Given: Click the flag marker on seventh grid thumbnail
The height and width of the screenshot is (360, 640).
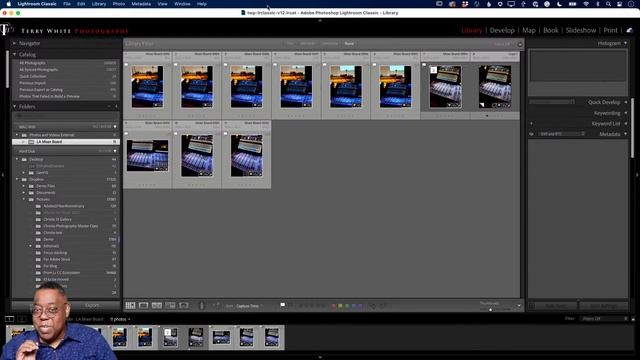Looking at the screenshot, I should coord(424,65).
